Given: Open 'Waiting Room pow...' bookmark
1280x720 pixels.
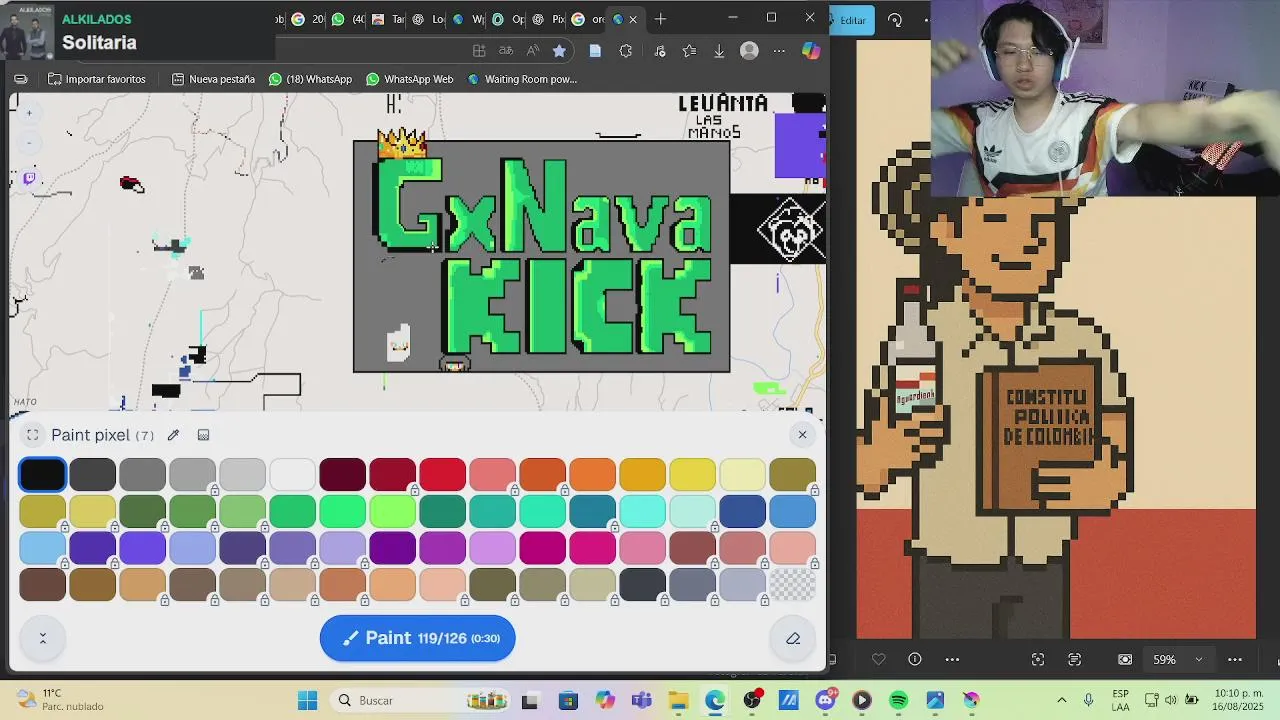Looking at the screenshot, I should coord(522,79).
